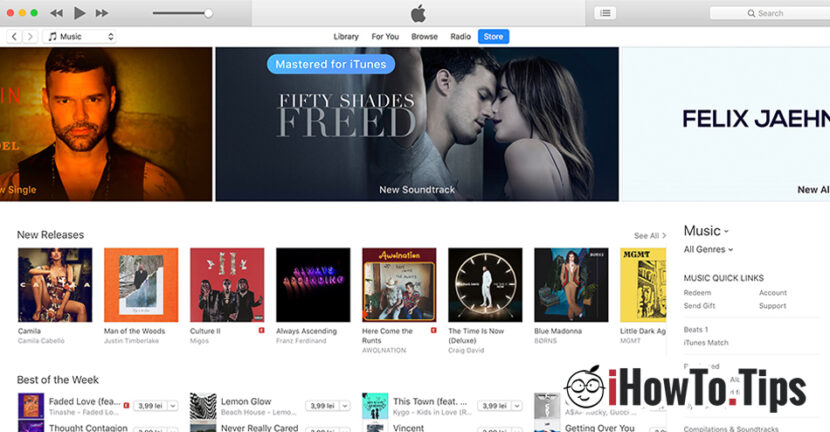830x432 pixels.
Task: Click the Play button in playback controls
Action: 79,13
